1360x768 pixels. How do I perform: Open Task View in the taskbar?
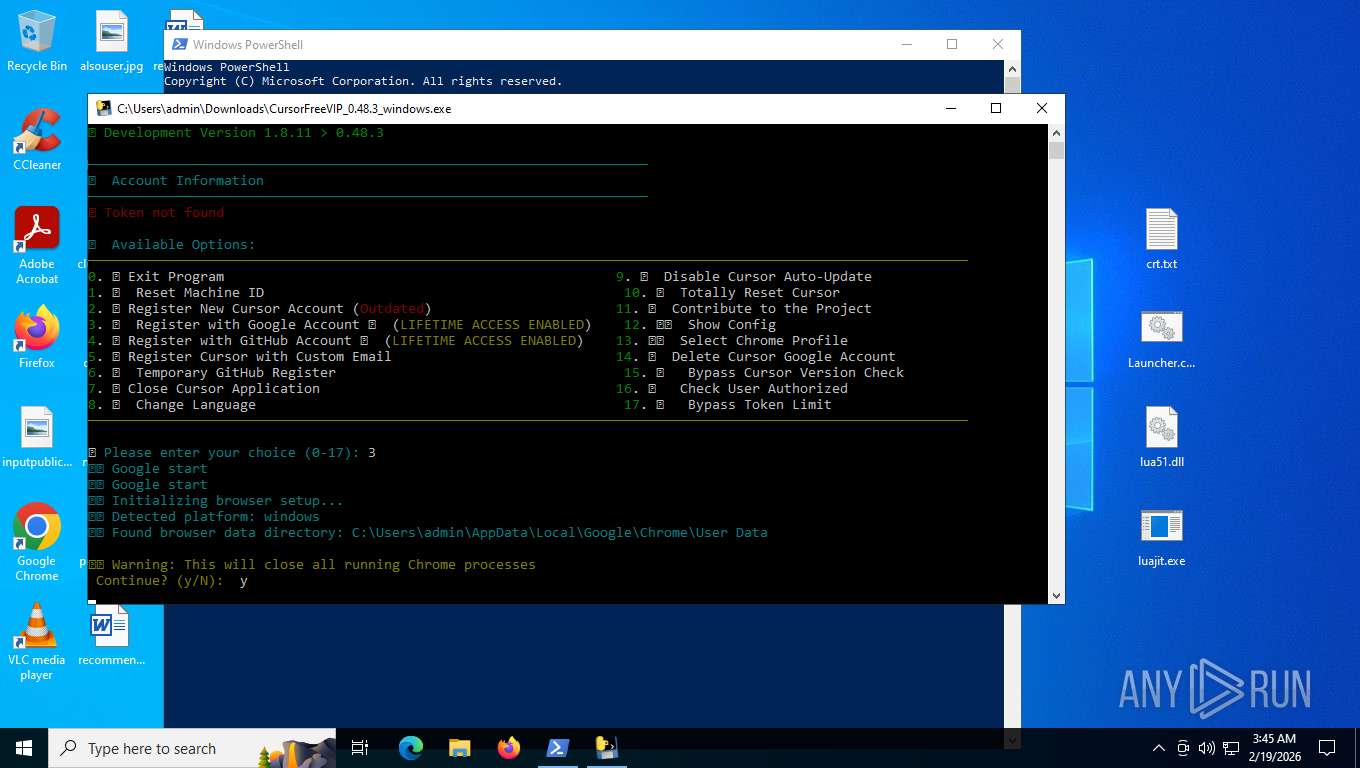point(360,748)
